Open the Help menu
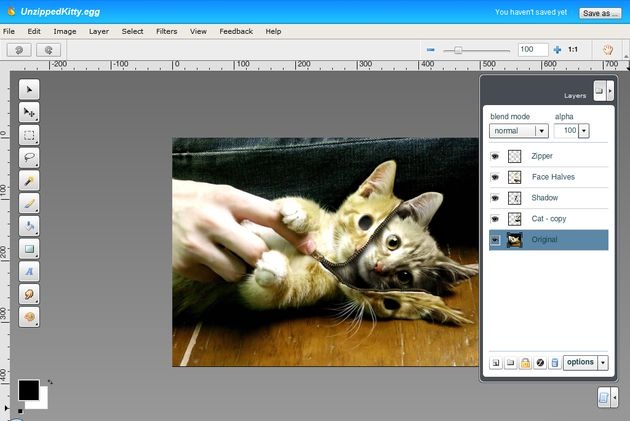This screenshot has height=421, width=630. point(273,31)
